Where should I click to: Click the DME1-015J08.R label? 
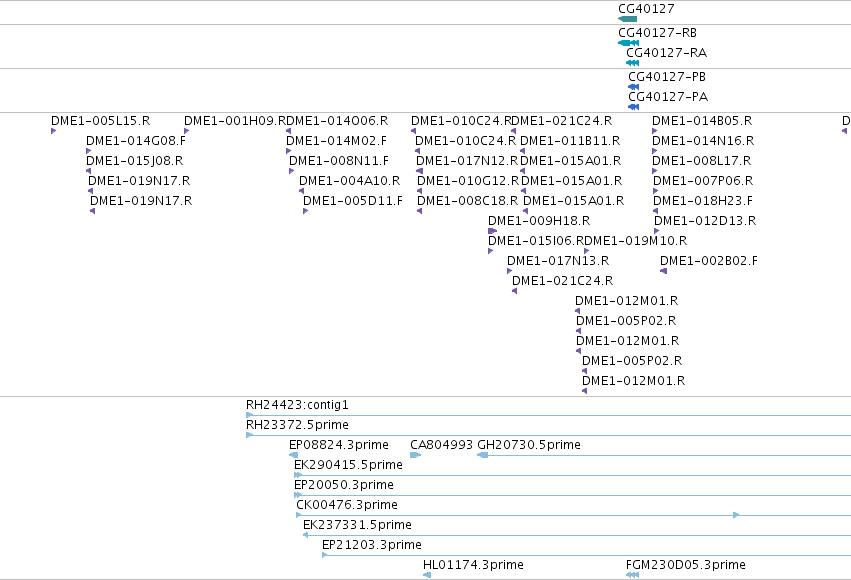135,161
